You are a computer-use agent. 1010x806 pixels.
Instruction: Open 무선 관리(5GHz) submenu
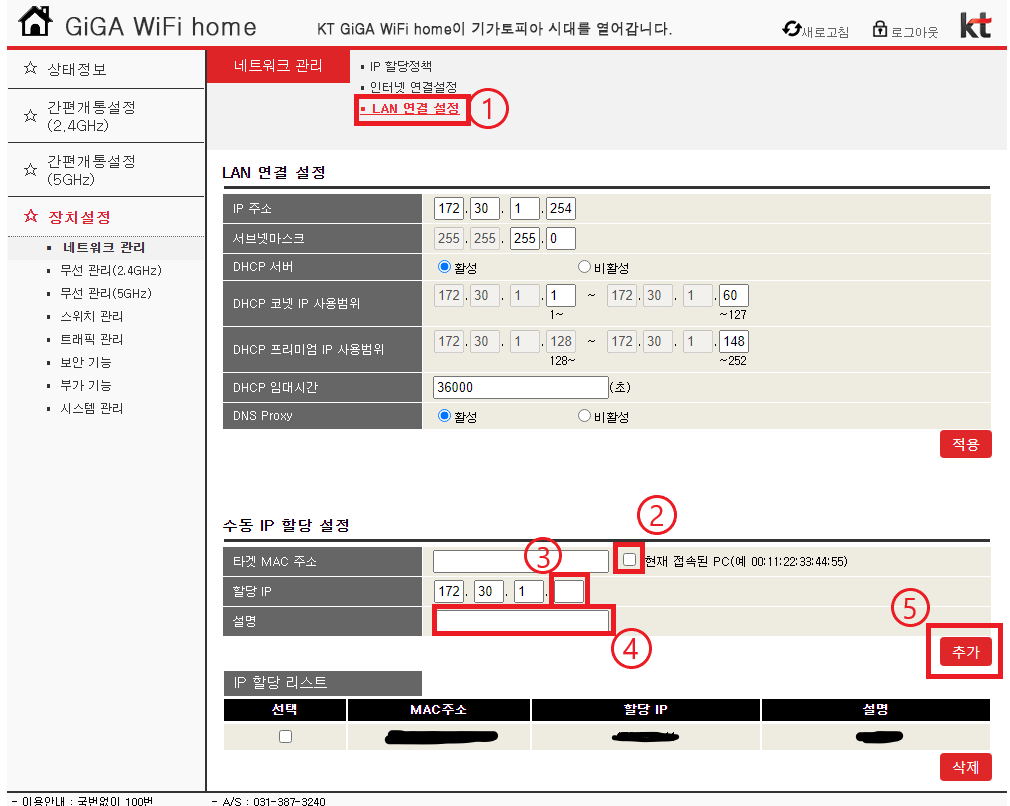[x=106, y=294]
